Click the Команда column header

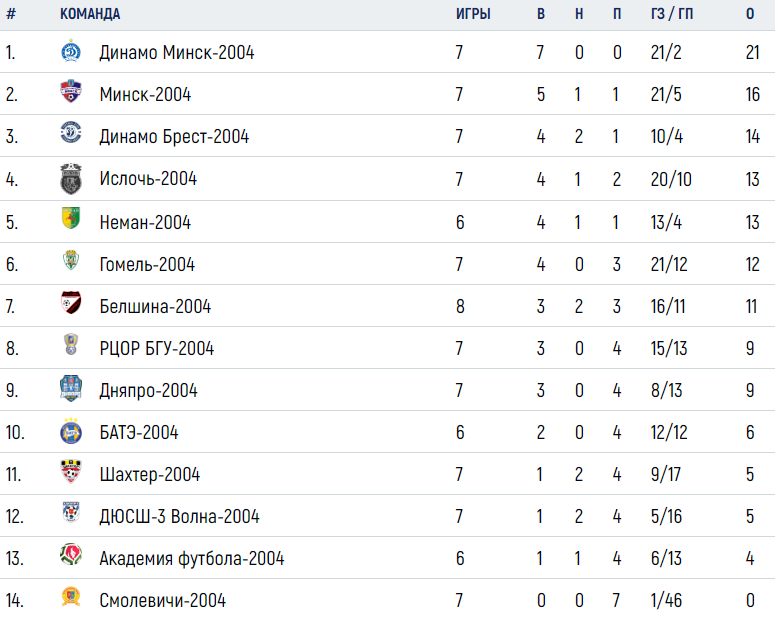(90, 14)
